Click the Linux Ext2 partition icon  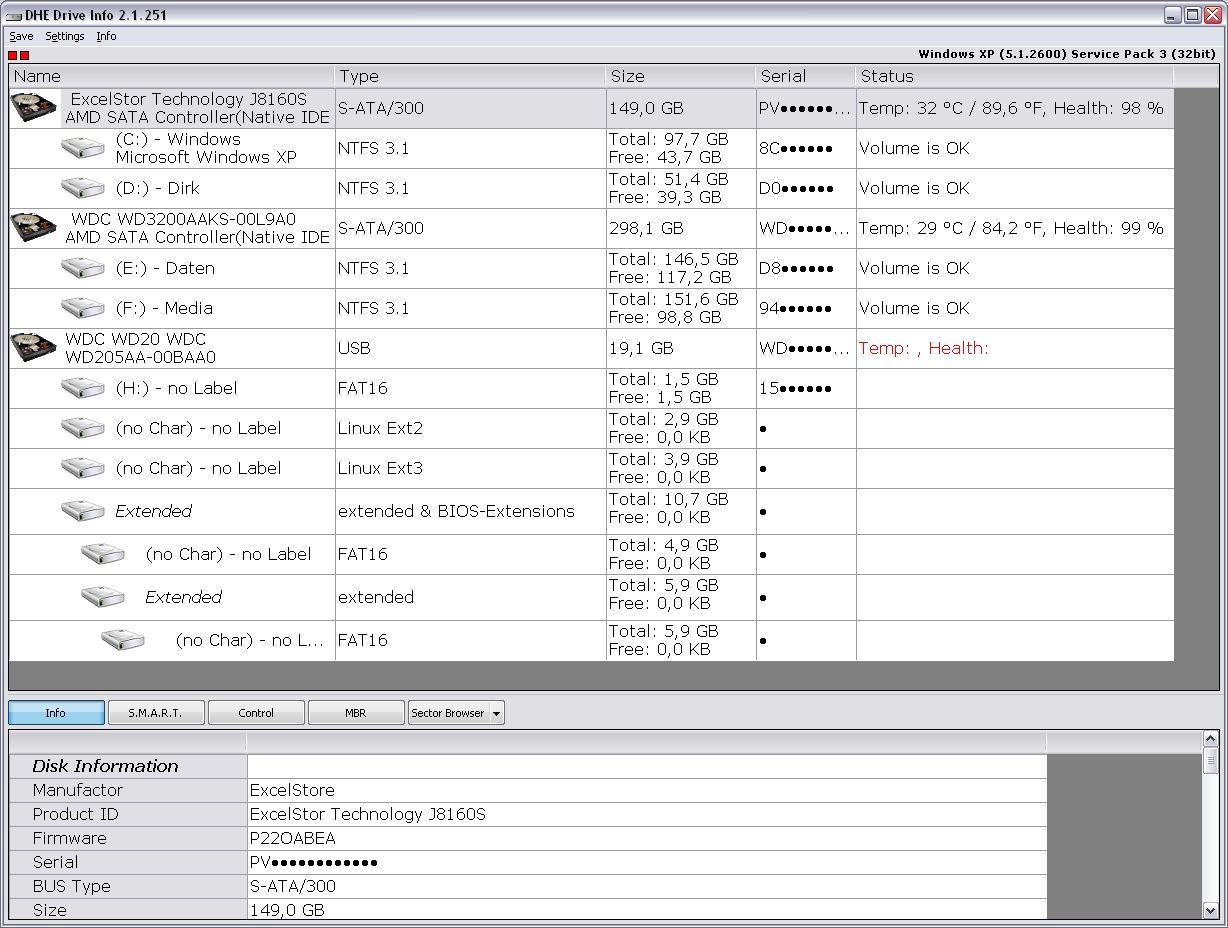(83, 428)
